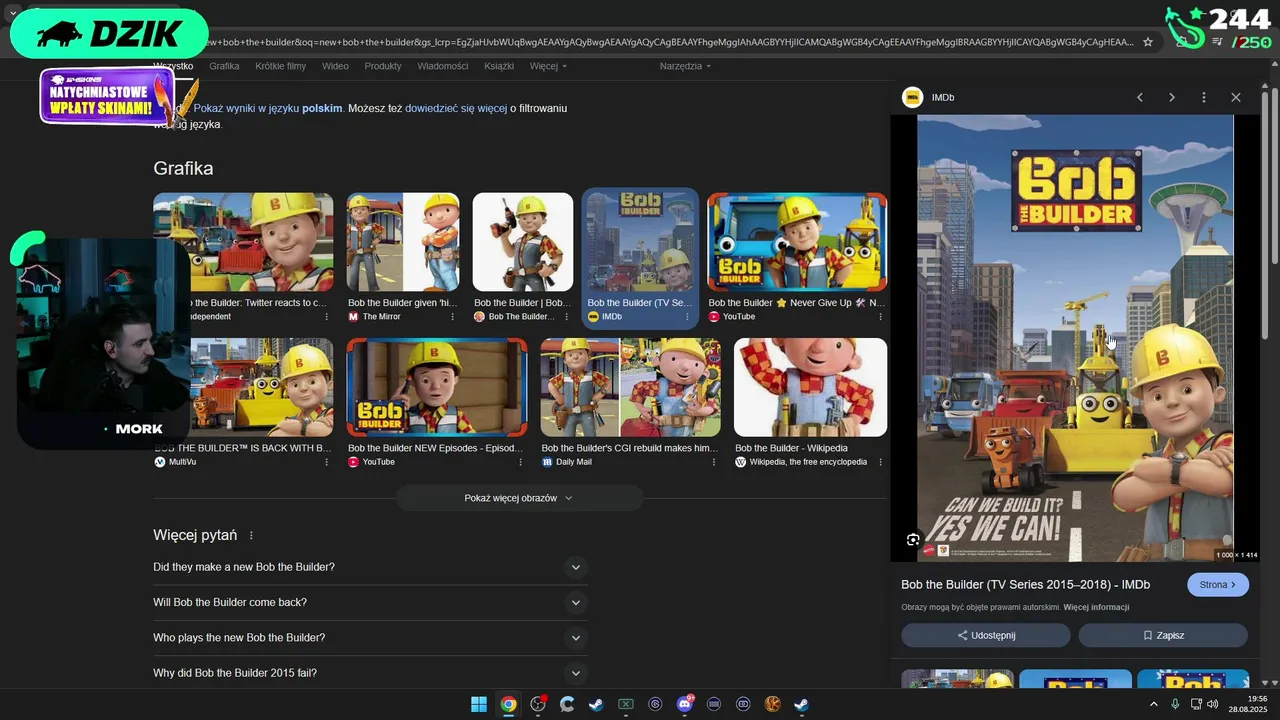Screen dimensions: 1280x720
Task: Open options dots for MultiVu result
Action: click(x=326, y=462)
